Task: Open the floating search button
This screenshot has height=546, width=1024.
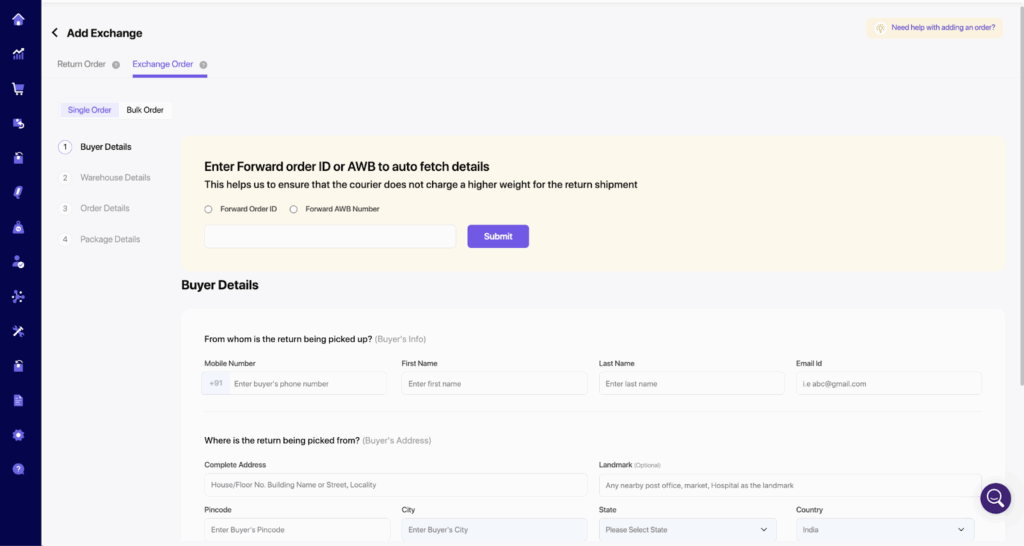Action: [x=995, y=498]
